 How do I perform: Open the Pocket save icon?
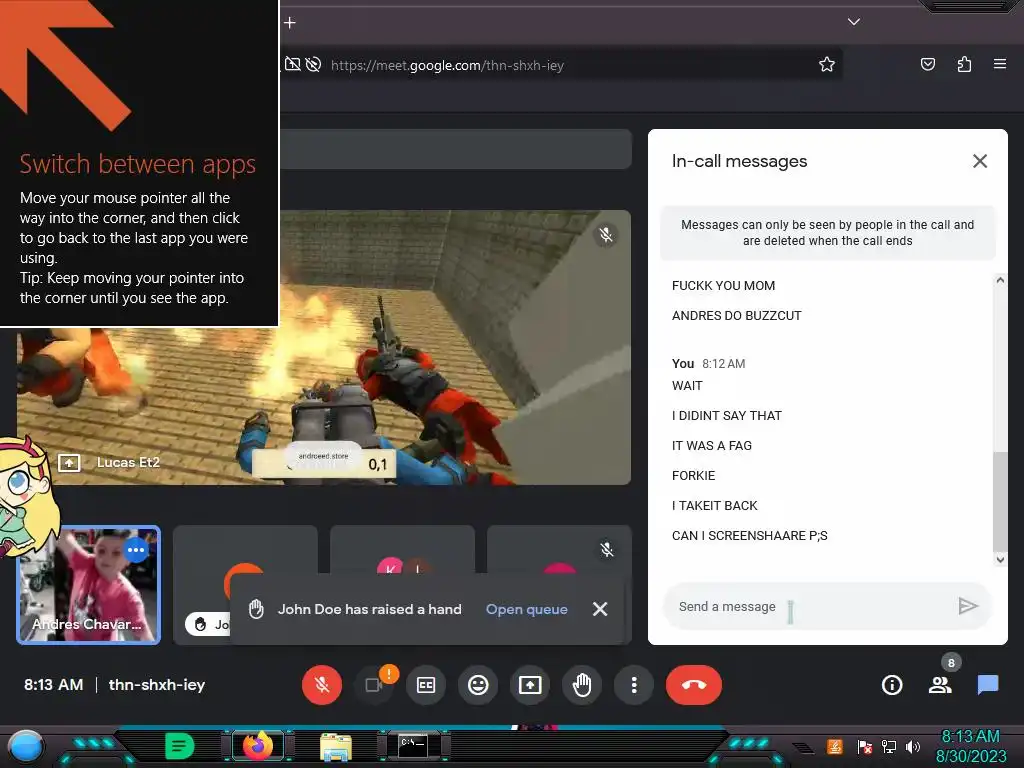pyautogui.click(x=928, y=65)
